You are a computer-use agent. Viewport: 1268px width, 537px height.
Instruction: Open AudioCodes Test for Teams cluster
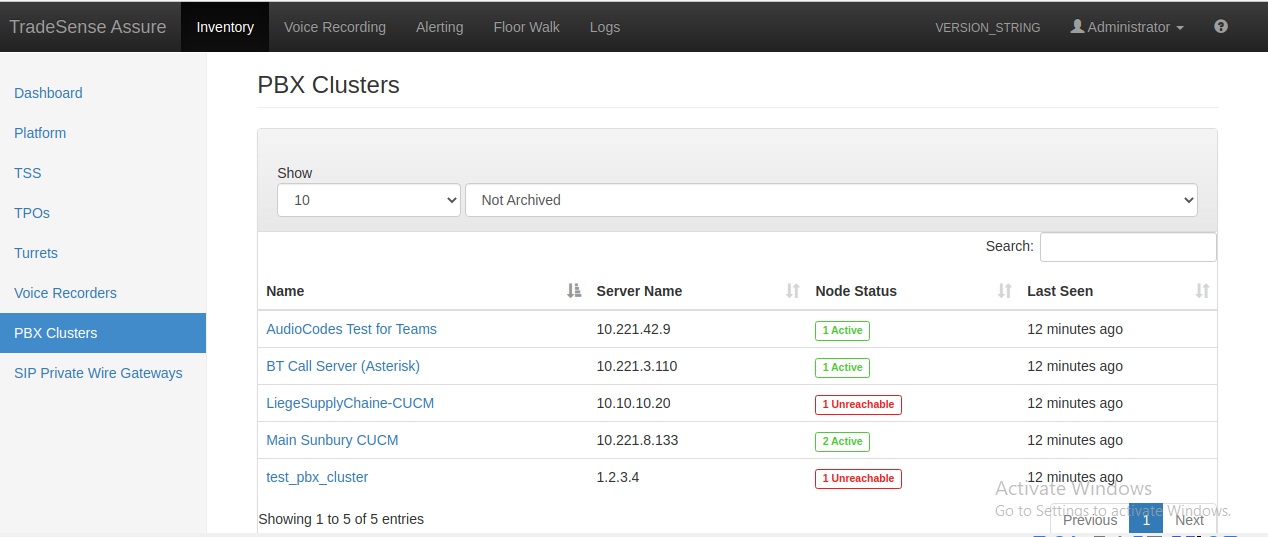[351, 329]
